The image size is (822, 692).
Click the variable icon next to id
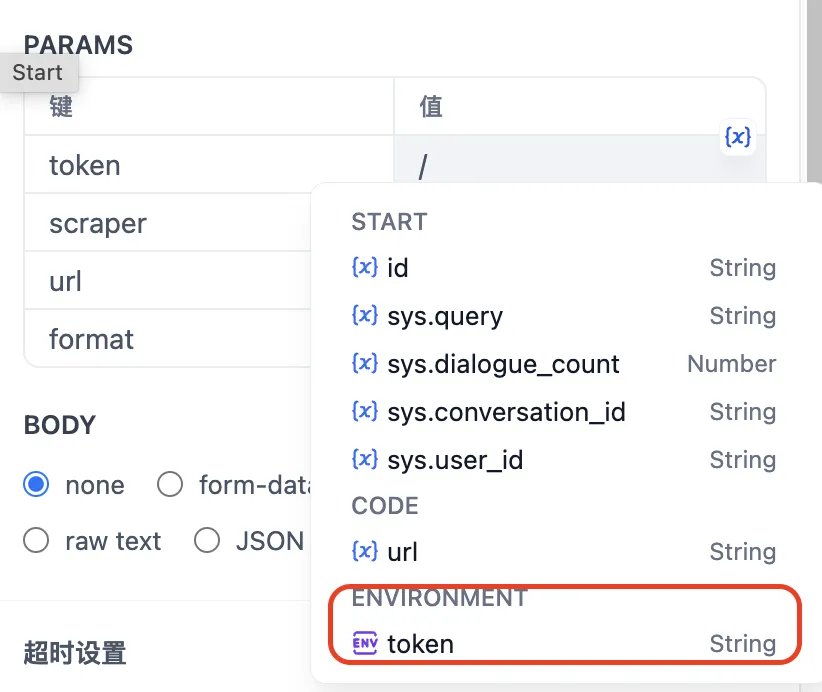tap(365, 267)
